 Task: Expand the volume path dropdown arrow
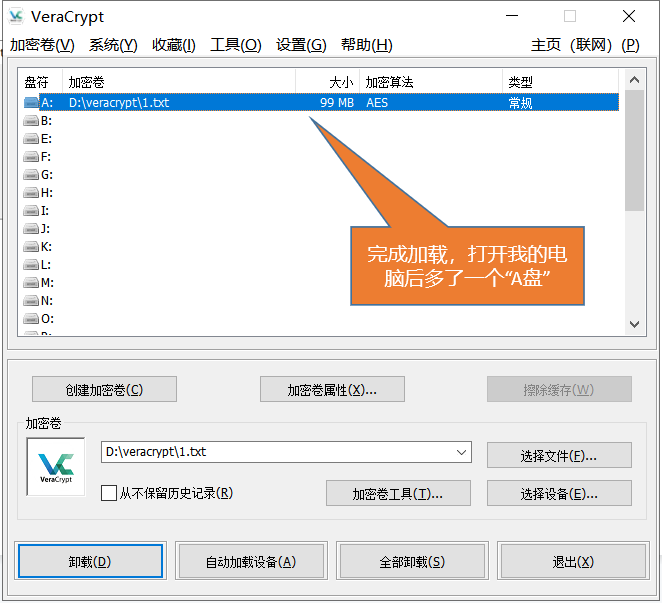click(461, 452)
